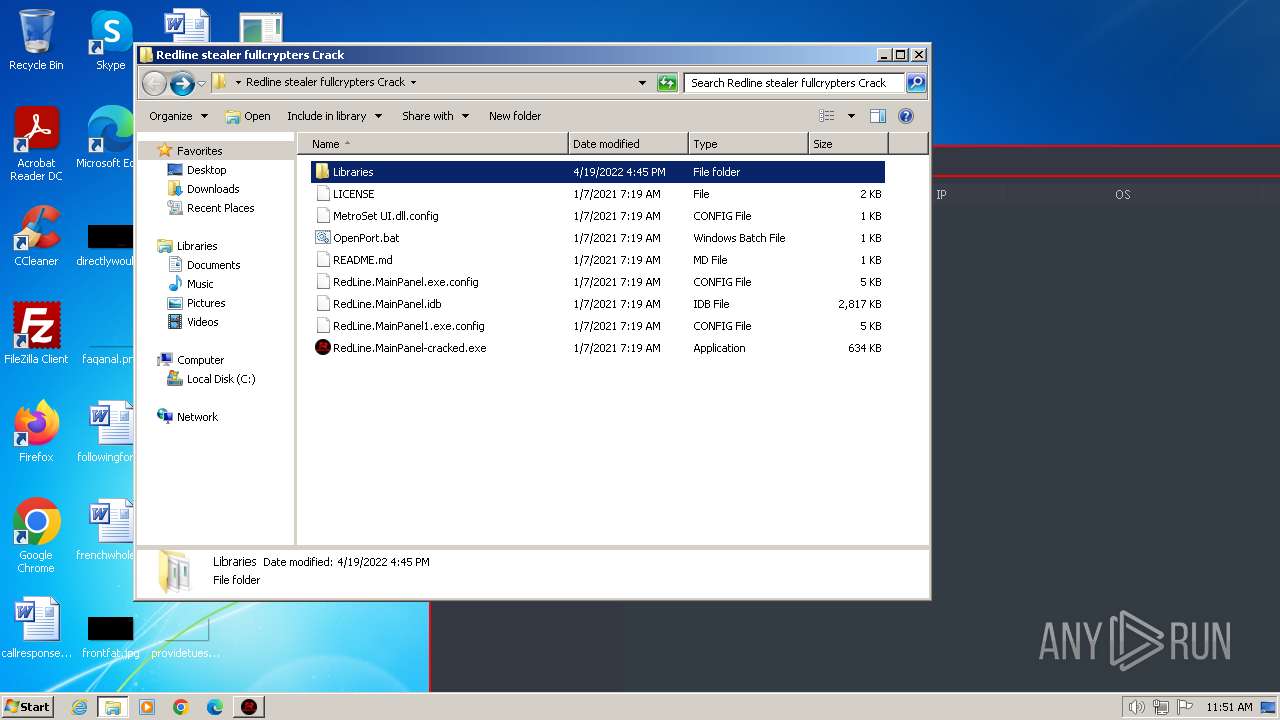This screenshot has width=1280, height=720.
Task: Click Redline stealer fullcrypters Crack breadcrumb
Action: click(x=325, y=83)
